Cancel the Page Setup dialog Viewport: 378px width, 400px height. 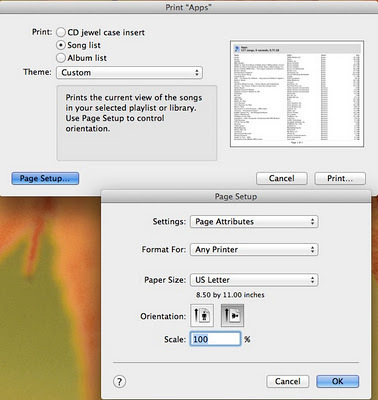coord(288,381)
